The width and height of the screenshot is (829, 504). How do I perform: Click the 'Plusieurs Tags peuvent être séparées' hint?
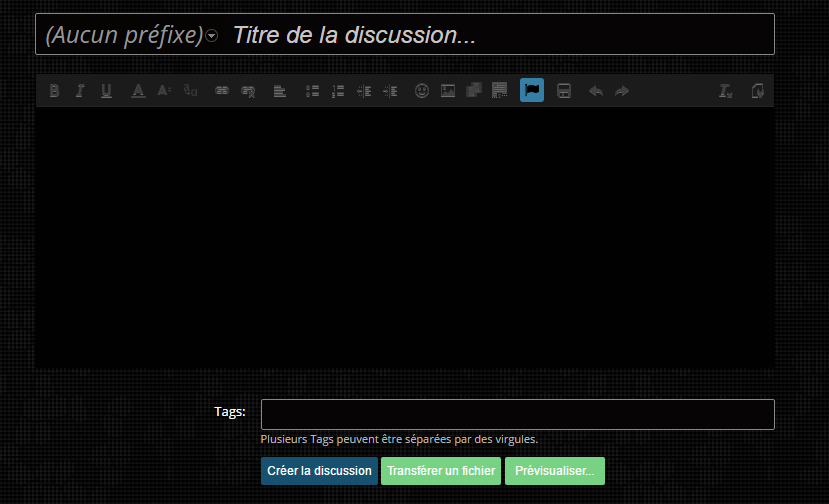pyautogui.click(x=399, y=439)
